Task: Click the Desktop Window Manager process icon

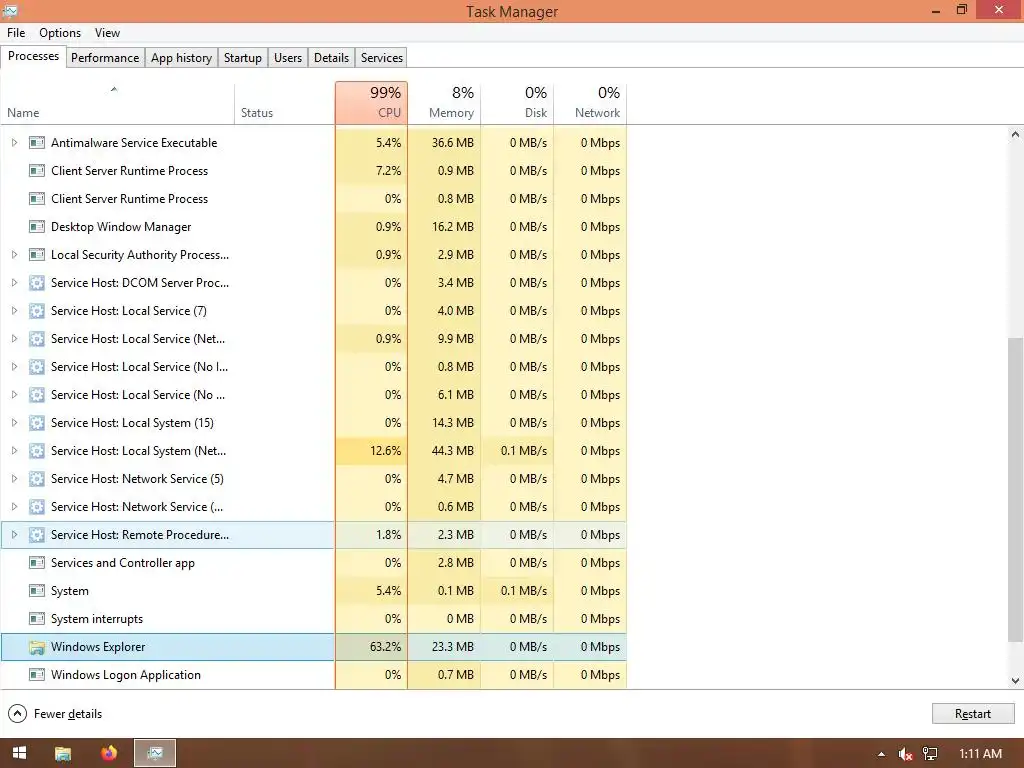Action: (37, 227)
